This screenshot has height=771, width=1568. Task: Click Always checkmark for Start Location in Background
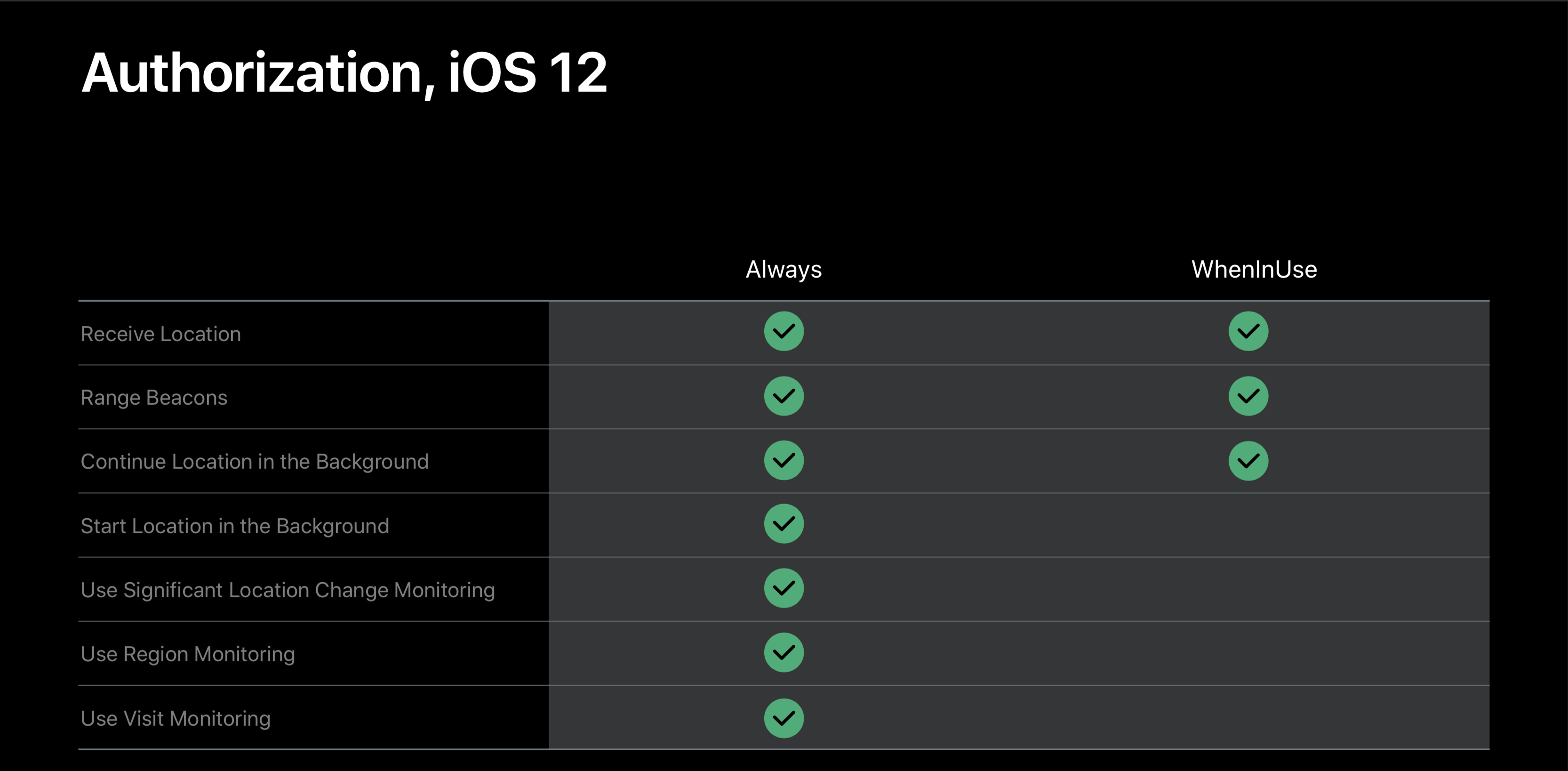point(784,524)
